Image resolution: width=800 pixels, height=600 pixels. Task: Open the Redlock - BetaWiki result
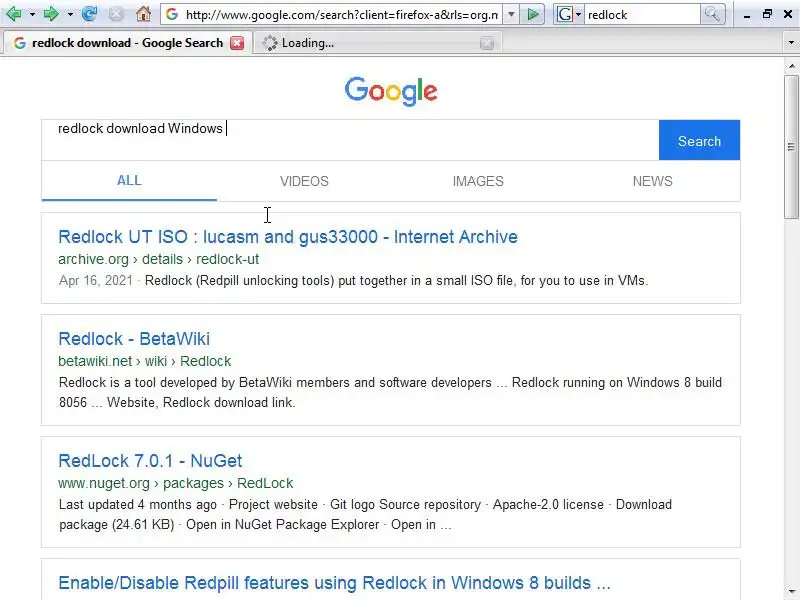(x=134, y=339)
